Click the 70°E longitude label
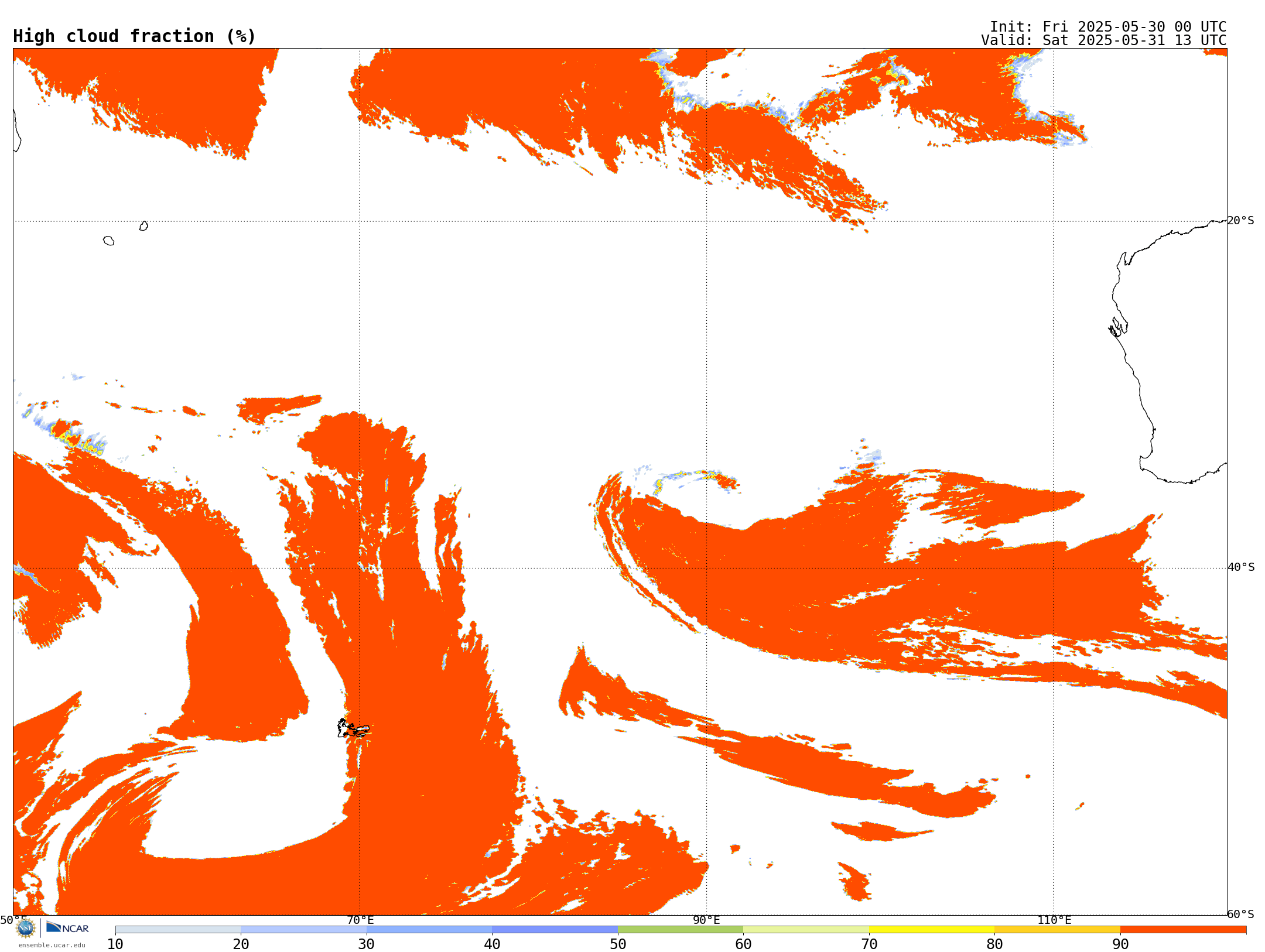1265x952 pixels. tap(360, 920)
